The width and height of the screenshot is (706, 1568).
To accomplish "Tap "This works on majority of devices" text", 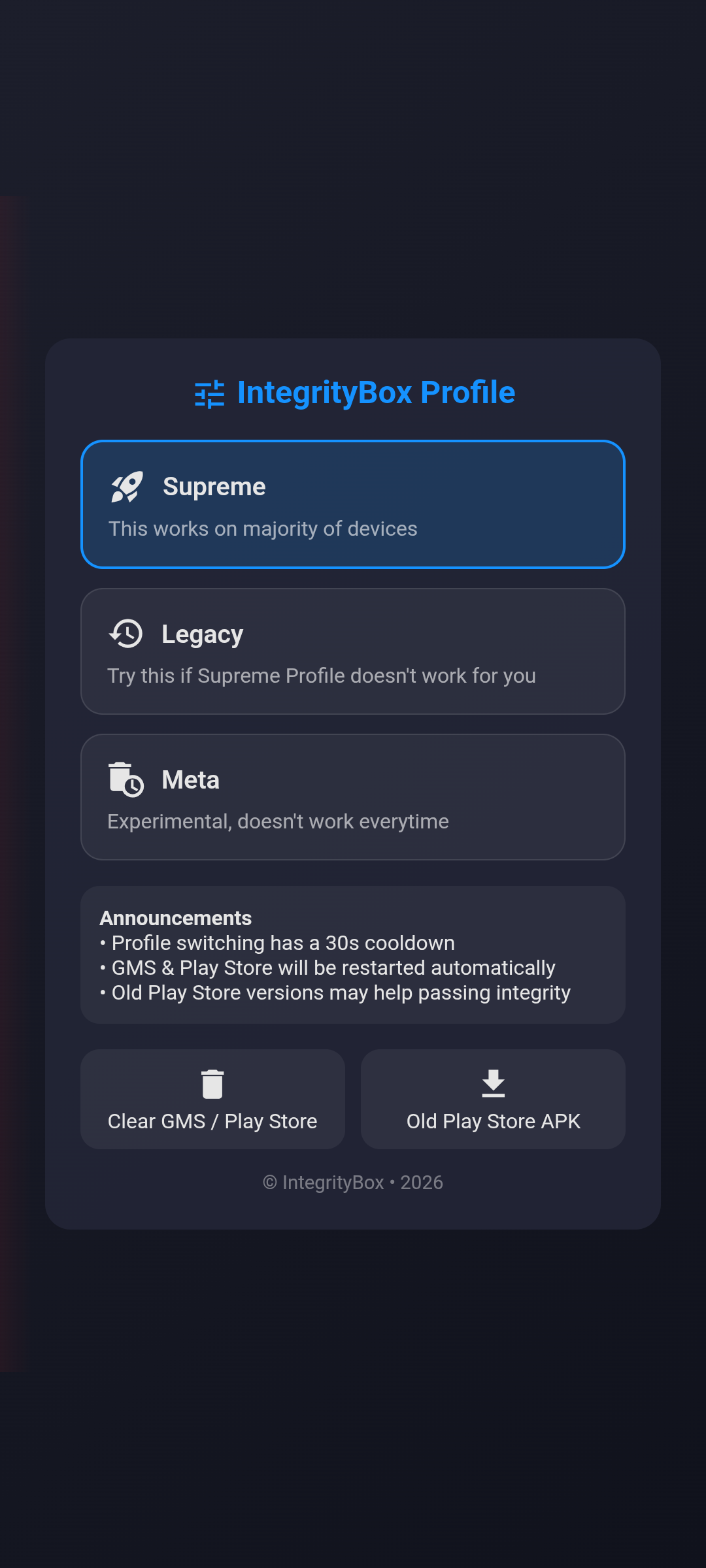I will tap(263, 529).
